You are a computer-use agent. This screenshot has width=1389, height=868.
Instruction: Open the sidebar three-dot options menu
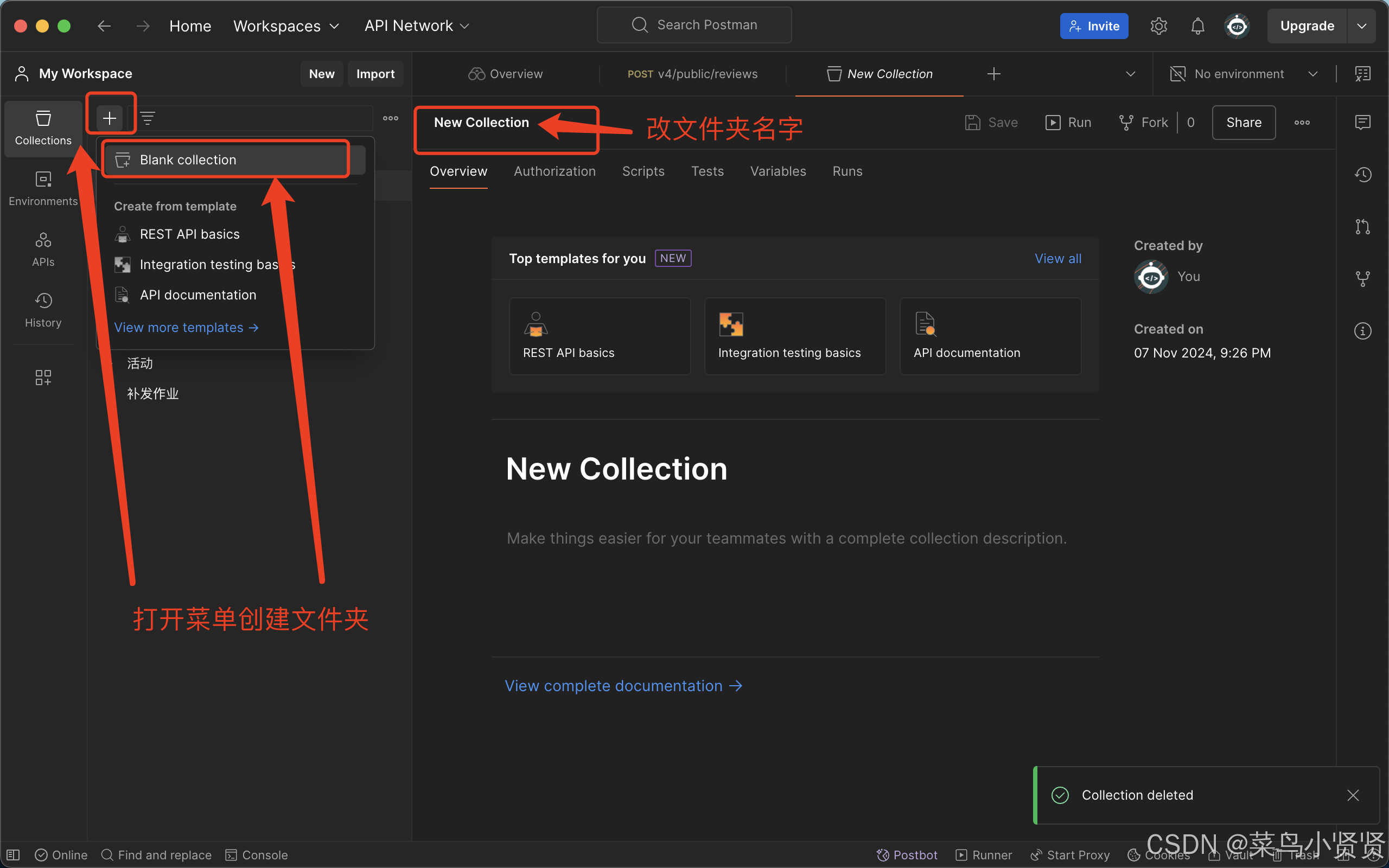coord(391,118)
